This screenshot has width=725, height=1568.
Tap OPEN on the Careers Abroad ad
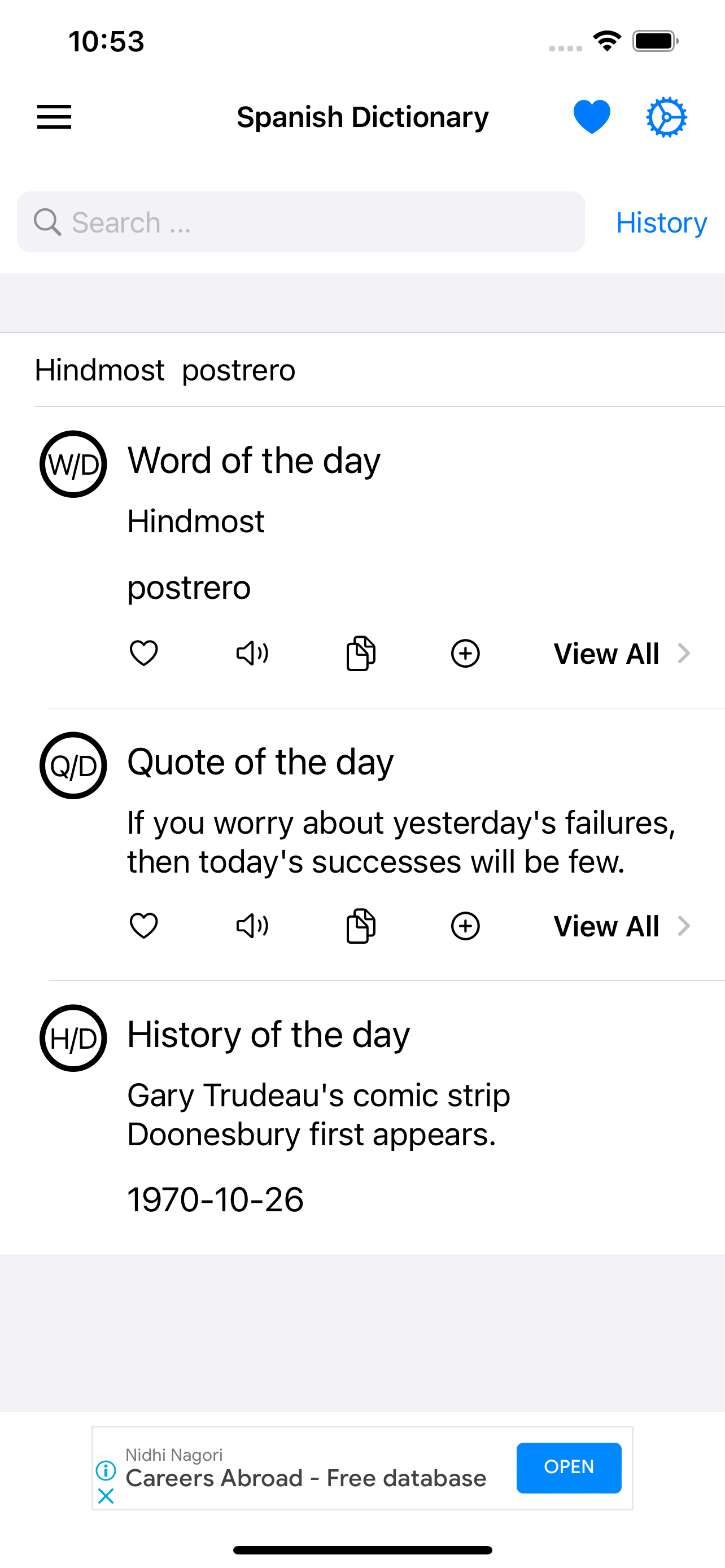(569, 1467)
